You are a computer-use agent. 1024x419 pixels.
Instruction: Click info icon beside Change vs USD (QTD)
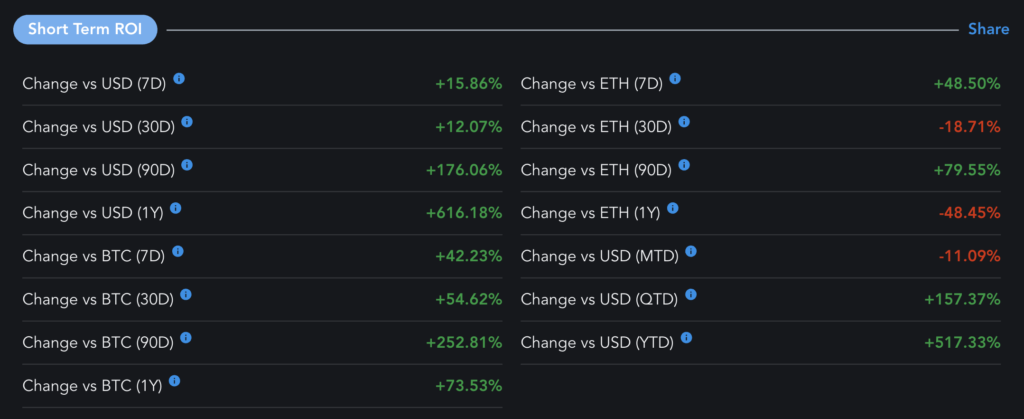point(690,294)
